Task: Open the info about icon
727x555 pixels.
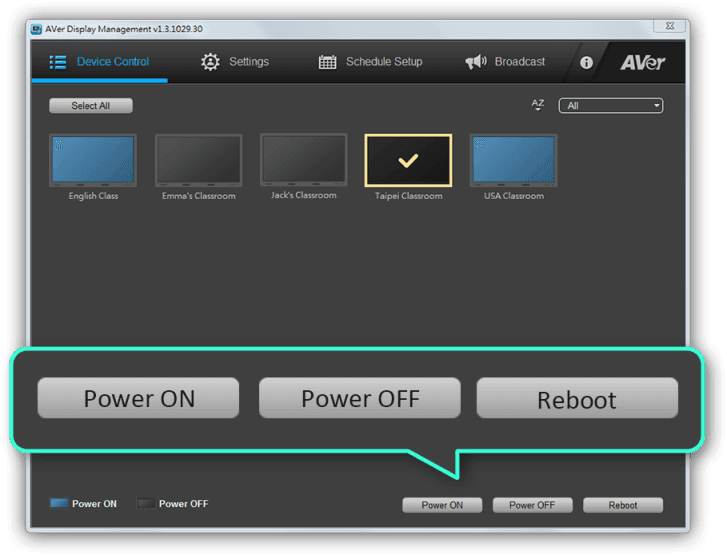Action: click(587, 62)
